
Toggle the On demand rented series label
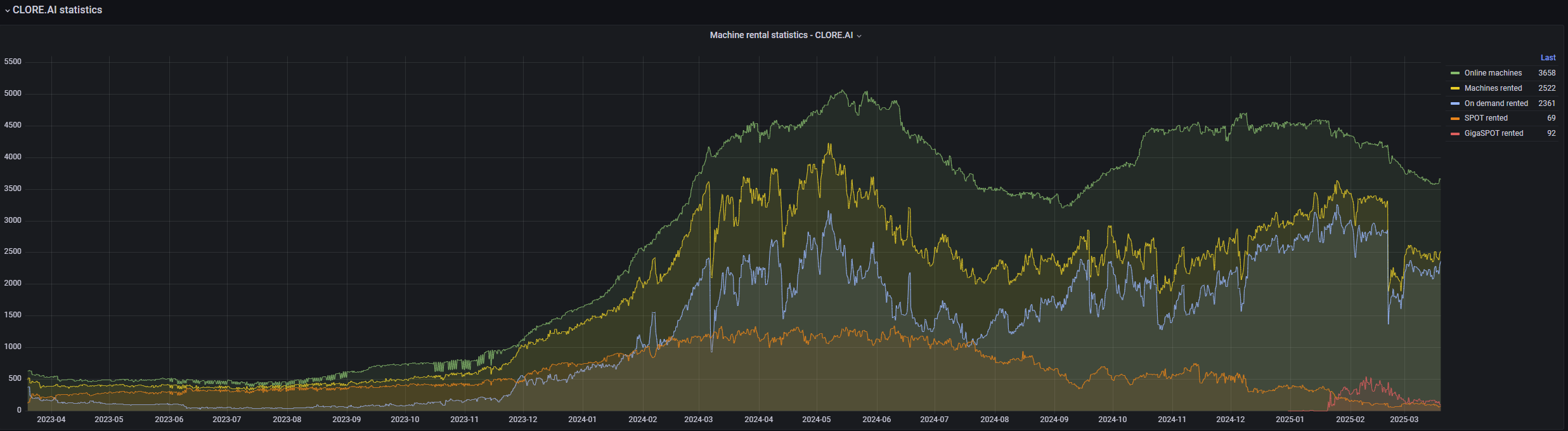pyautogui.click(x=1496, y=103)
